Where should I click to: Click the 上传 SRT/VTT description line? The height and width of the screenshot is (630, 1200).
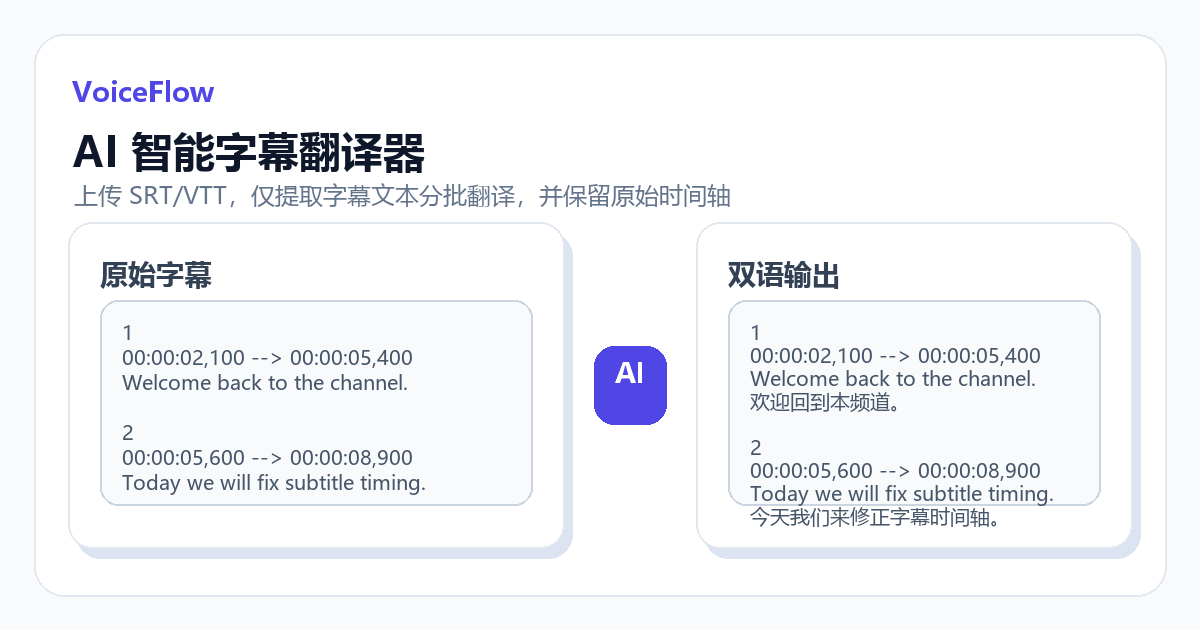click(402, 196)
